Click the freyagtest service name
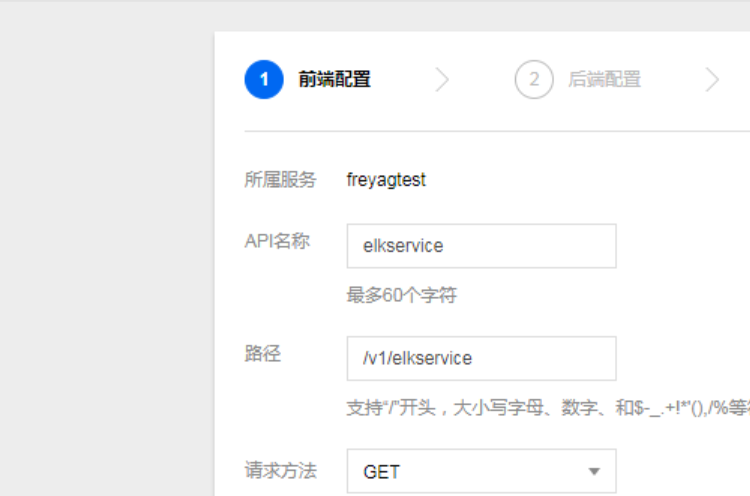This screenshot has height=496, width=750. 386,180
